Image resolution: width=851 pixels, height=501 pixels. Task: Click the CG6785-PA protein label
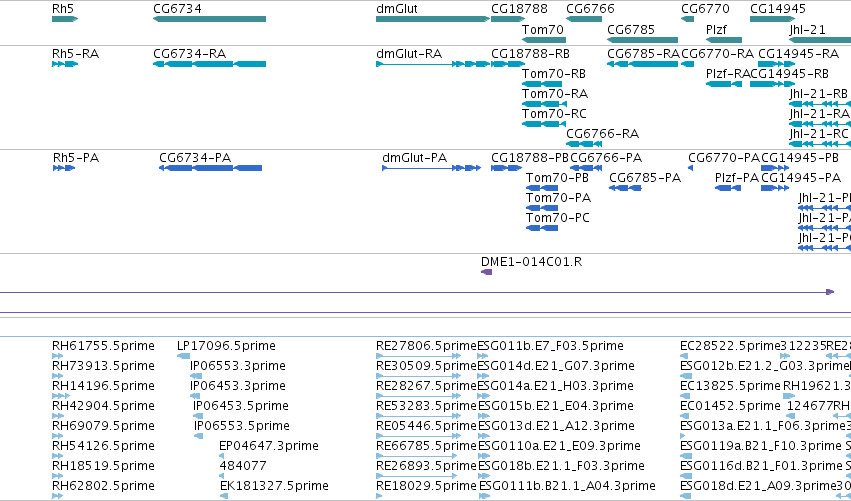[x=645, y=178]
